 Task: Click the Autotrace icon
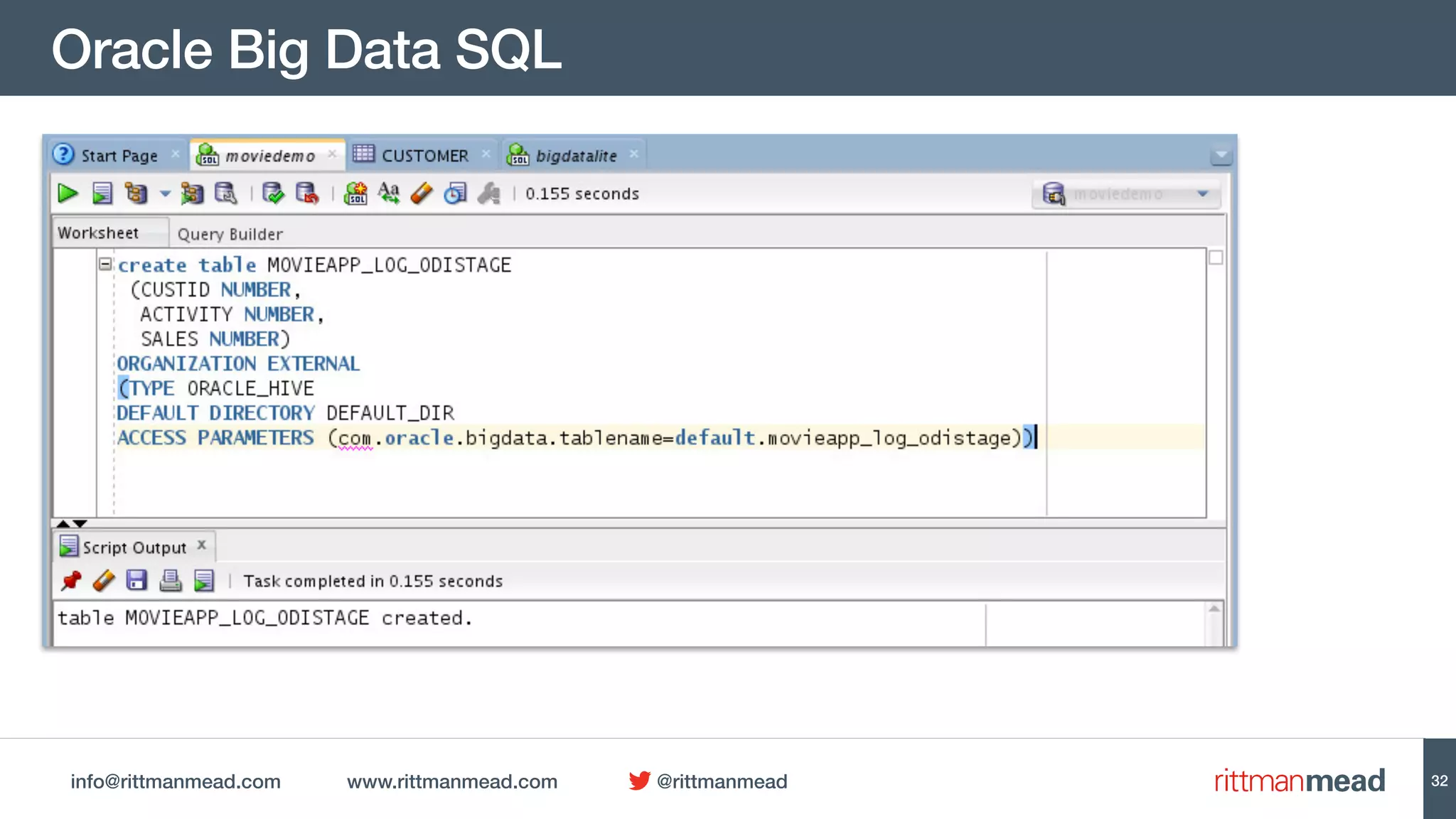192,193
